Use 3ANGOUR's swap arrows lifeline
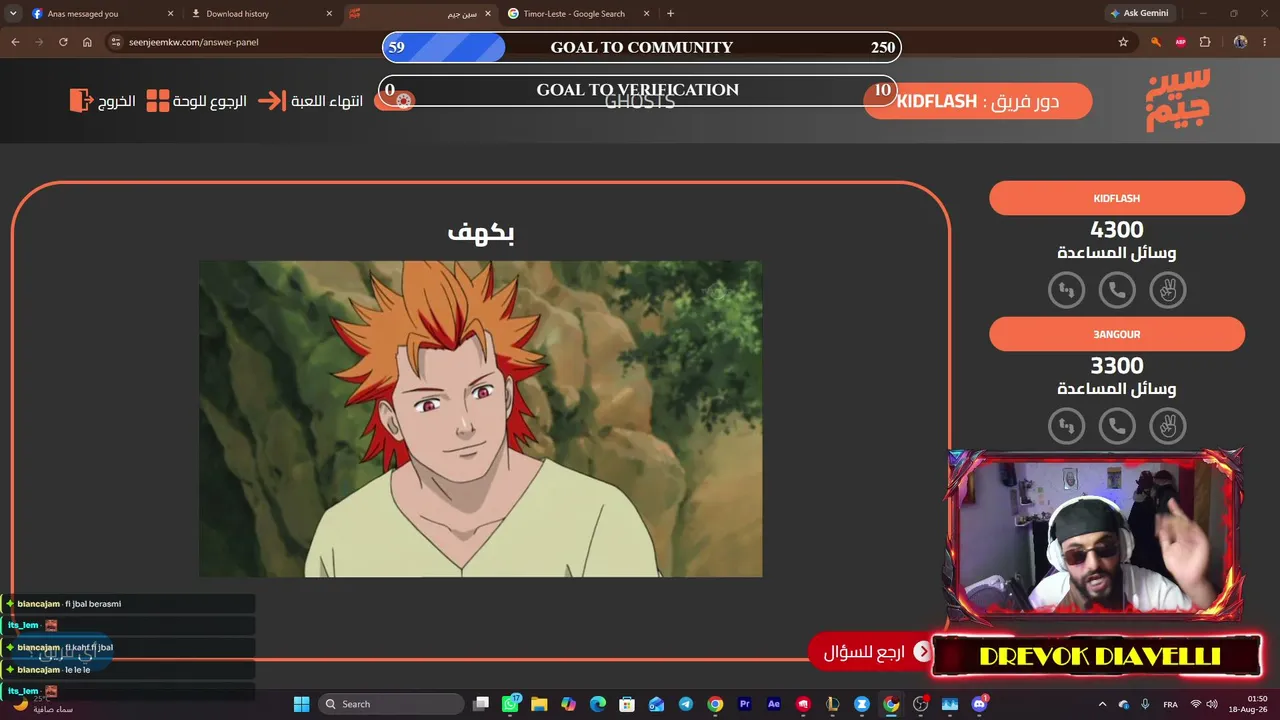Viewport: 1280px width, 720px height. [1067, 426]
